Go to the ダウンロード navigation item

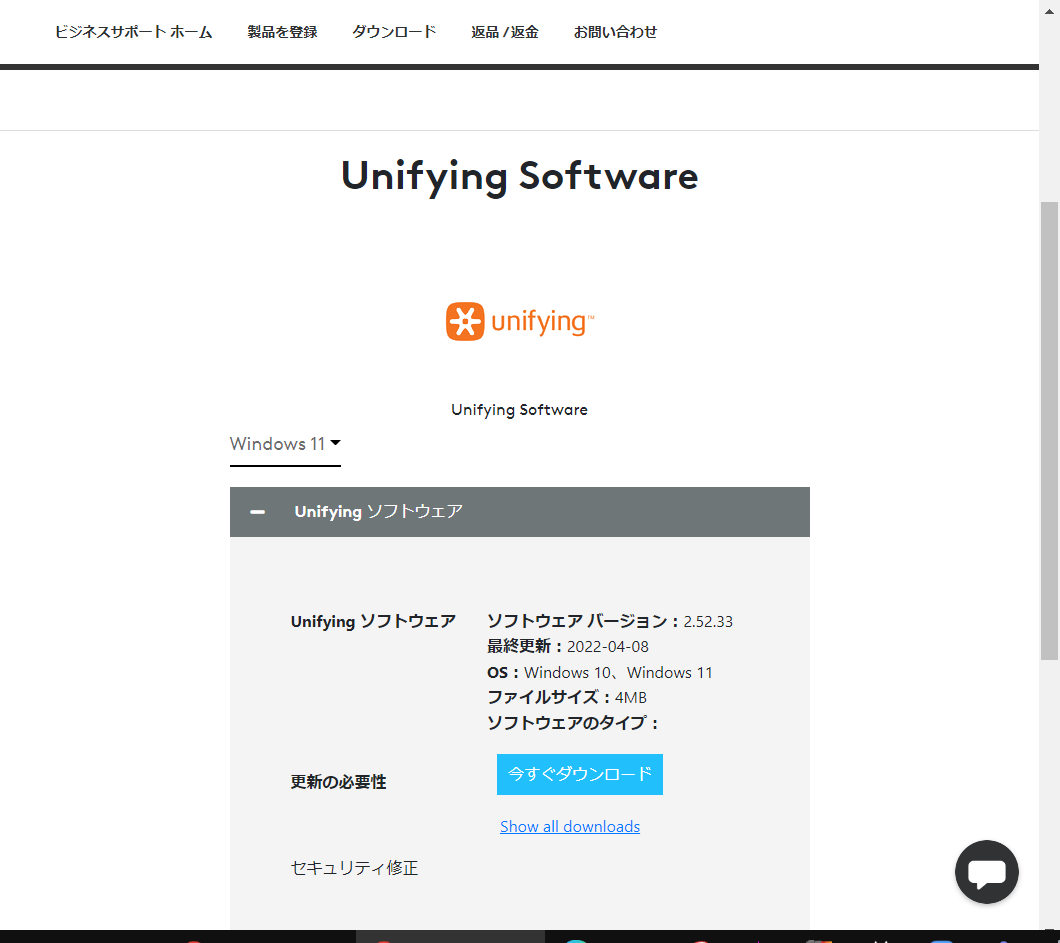point(394,32)
